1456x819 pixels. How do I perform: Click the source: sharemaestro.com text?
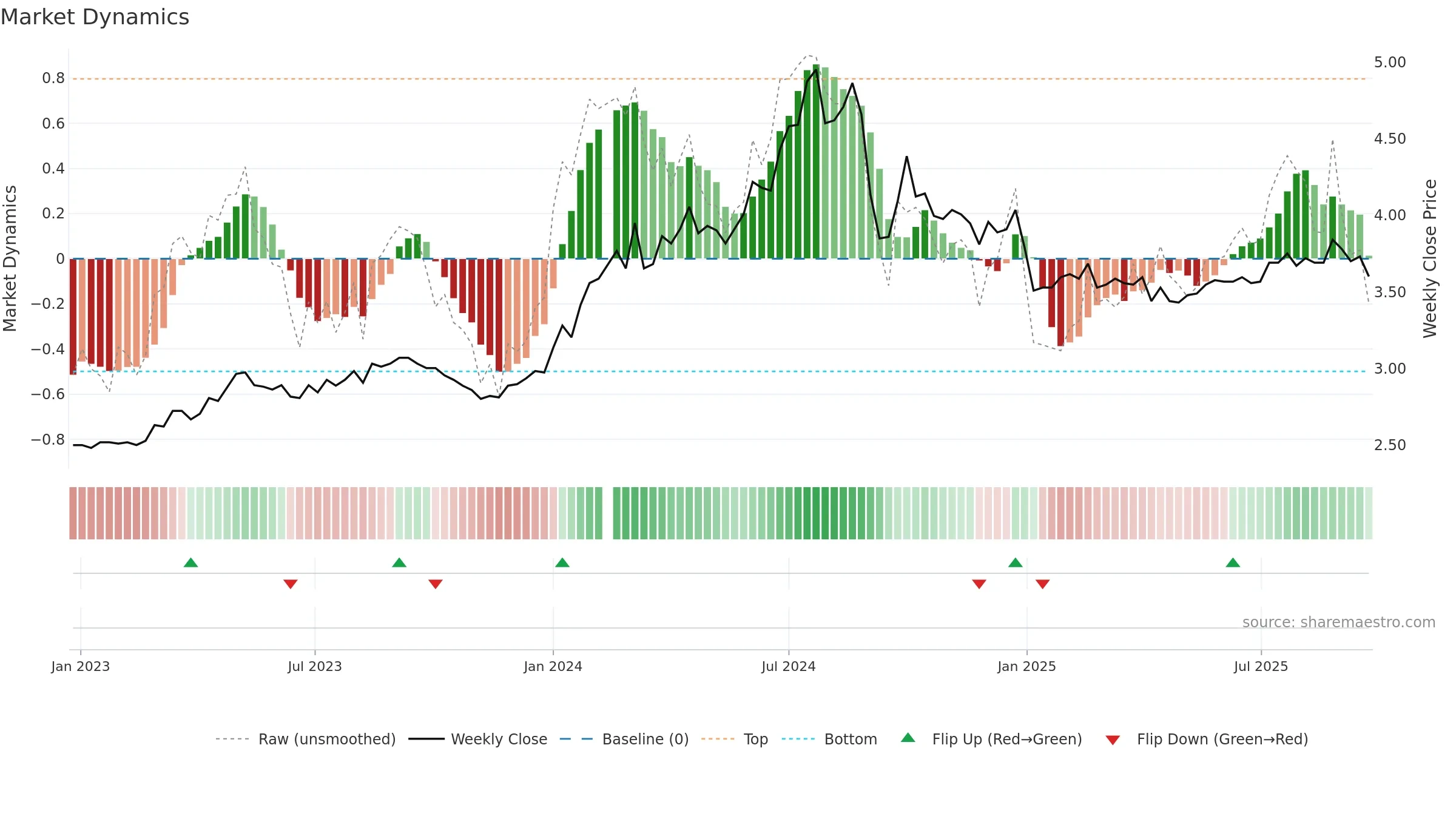1338,622
